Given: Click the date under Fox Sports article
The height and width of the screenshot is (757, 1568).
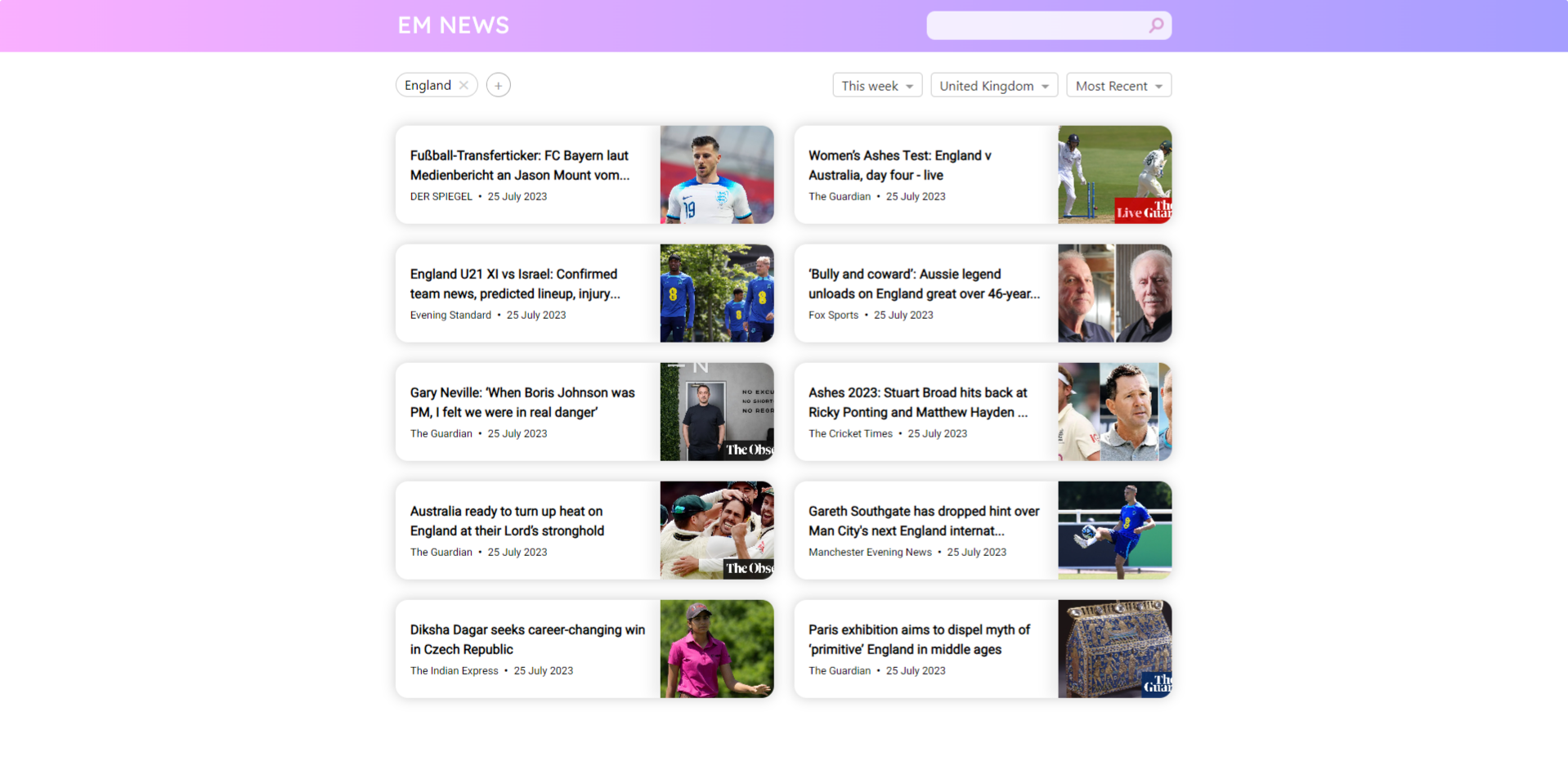Looking at the screenshot, I should [903, 315].
